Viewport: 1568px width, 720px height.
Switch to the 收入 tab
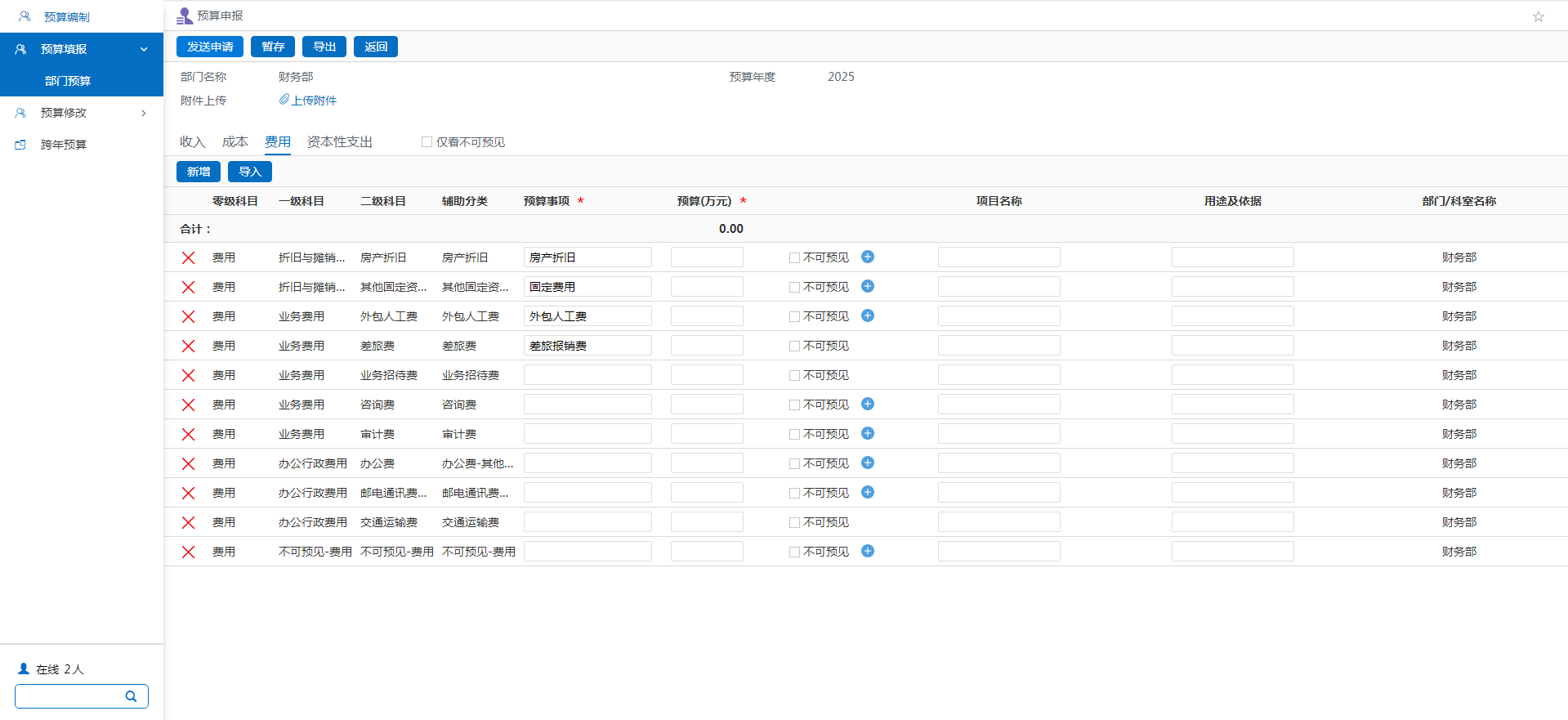point(192,142)
